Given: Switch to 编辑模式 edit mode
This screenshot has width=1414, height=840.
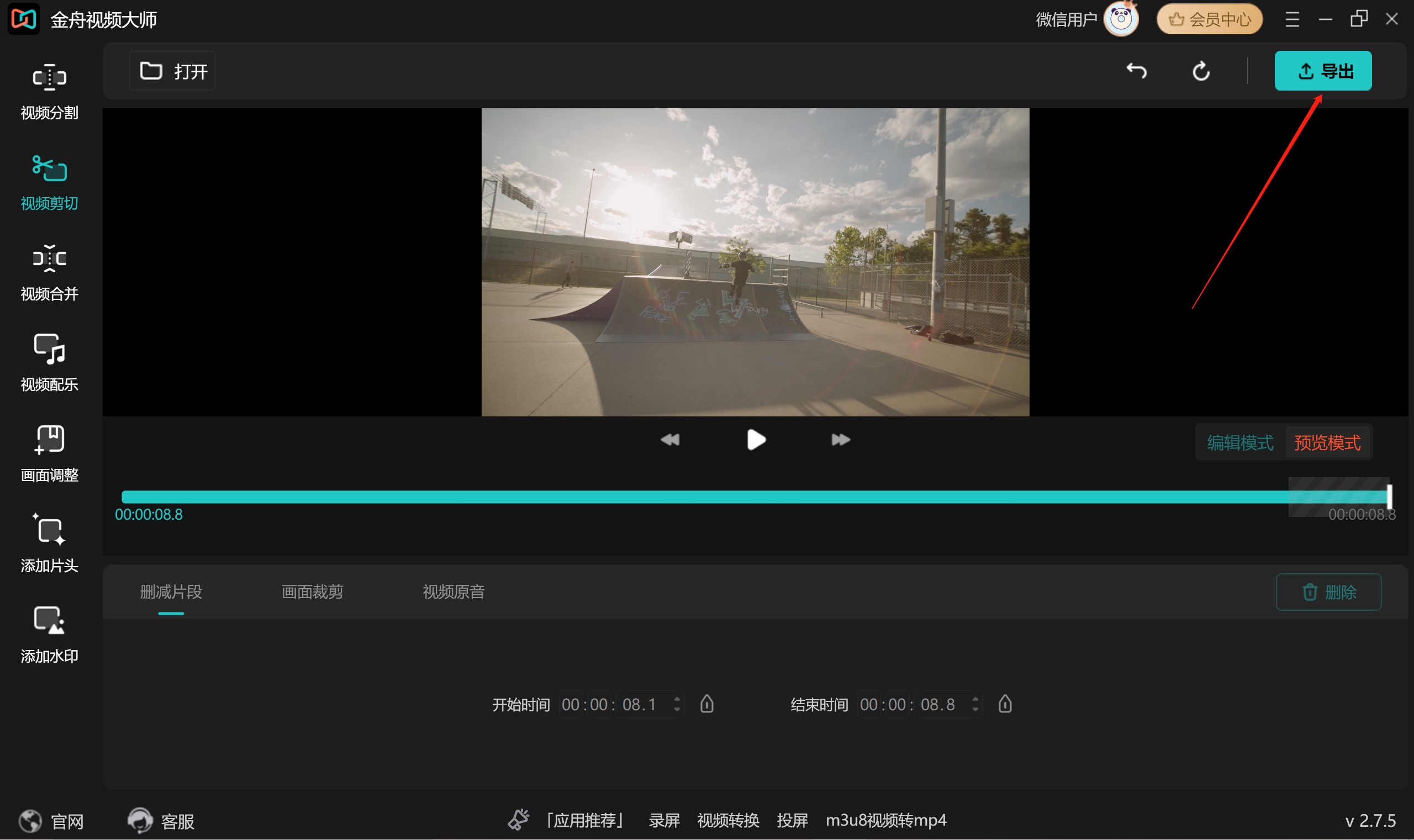Looking at the screenshot, I should tap(1240, 442).
